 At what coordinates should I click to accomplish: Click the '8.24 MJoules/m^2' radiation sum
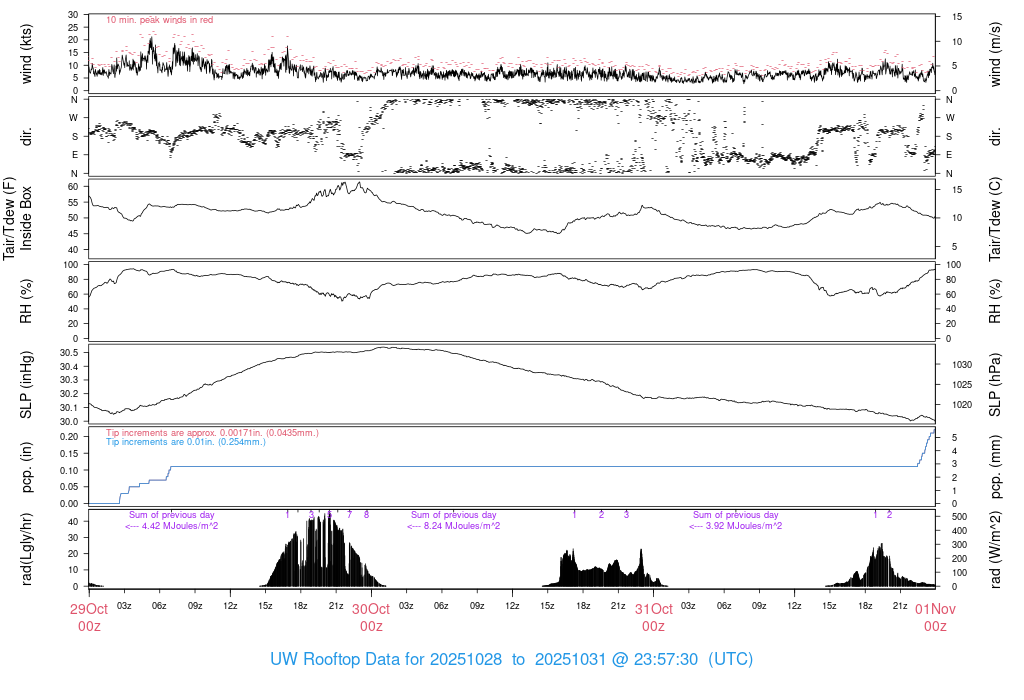tap(462, 526)
